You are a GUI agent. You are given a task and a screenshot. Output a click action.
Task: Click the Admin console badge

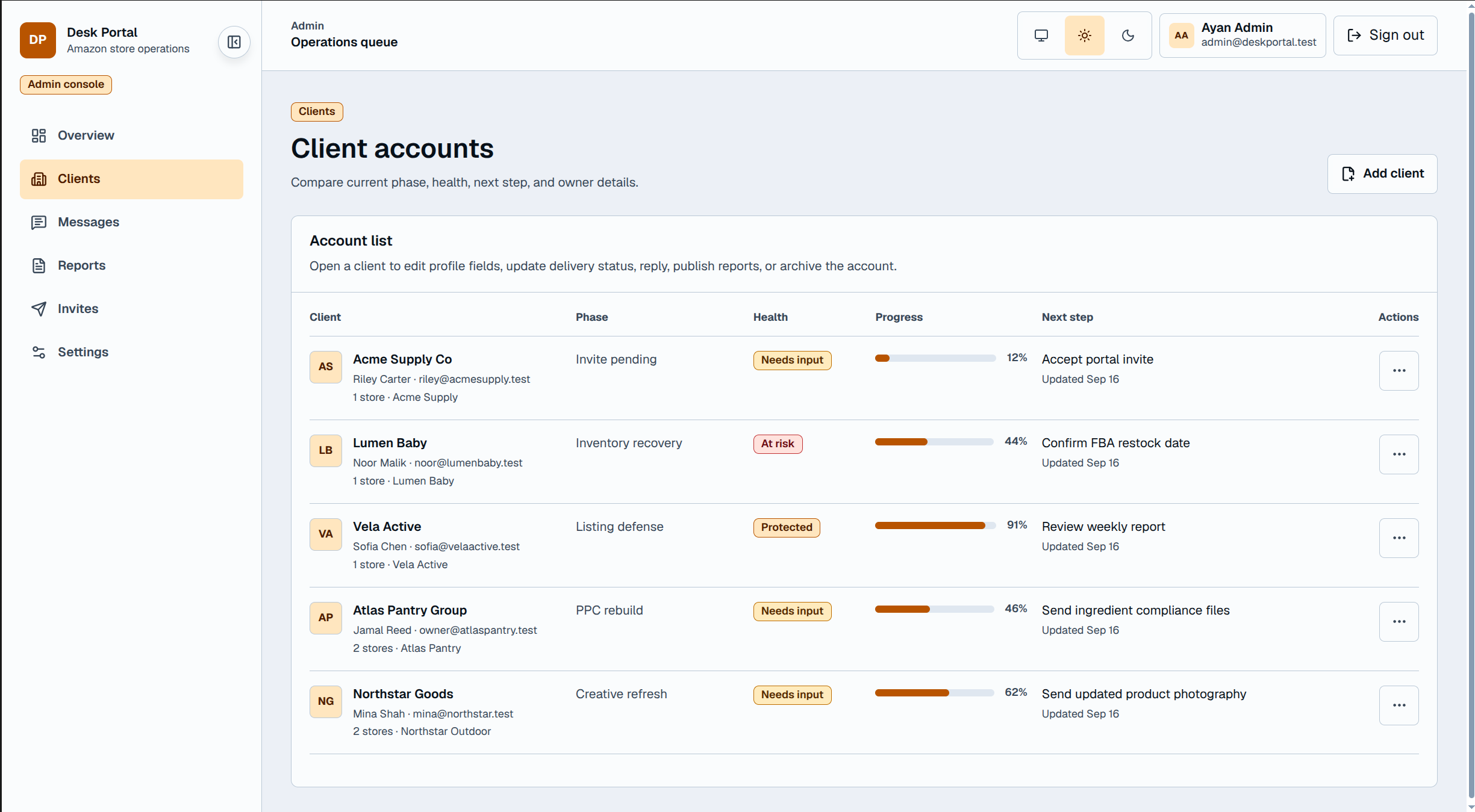click(x=66, y=85)
